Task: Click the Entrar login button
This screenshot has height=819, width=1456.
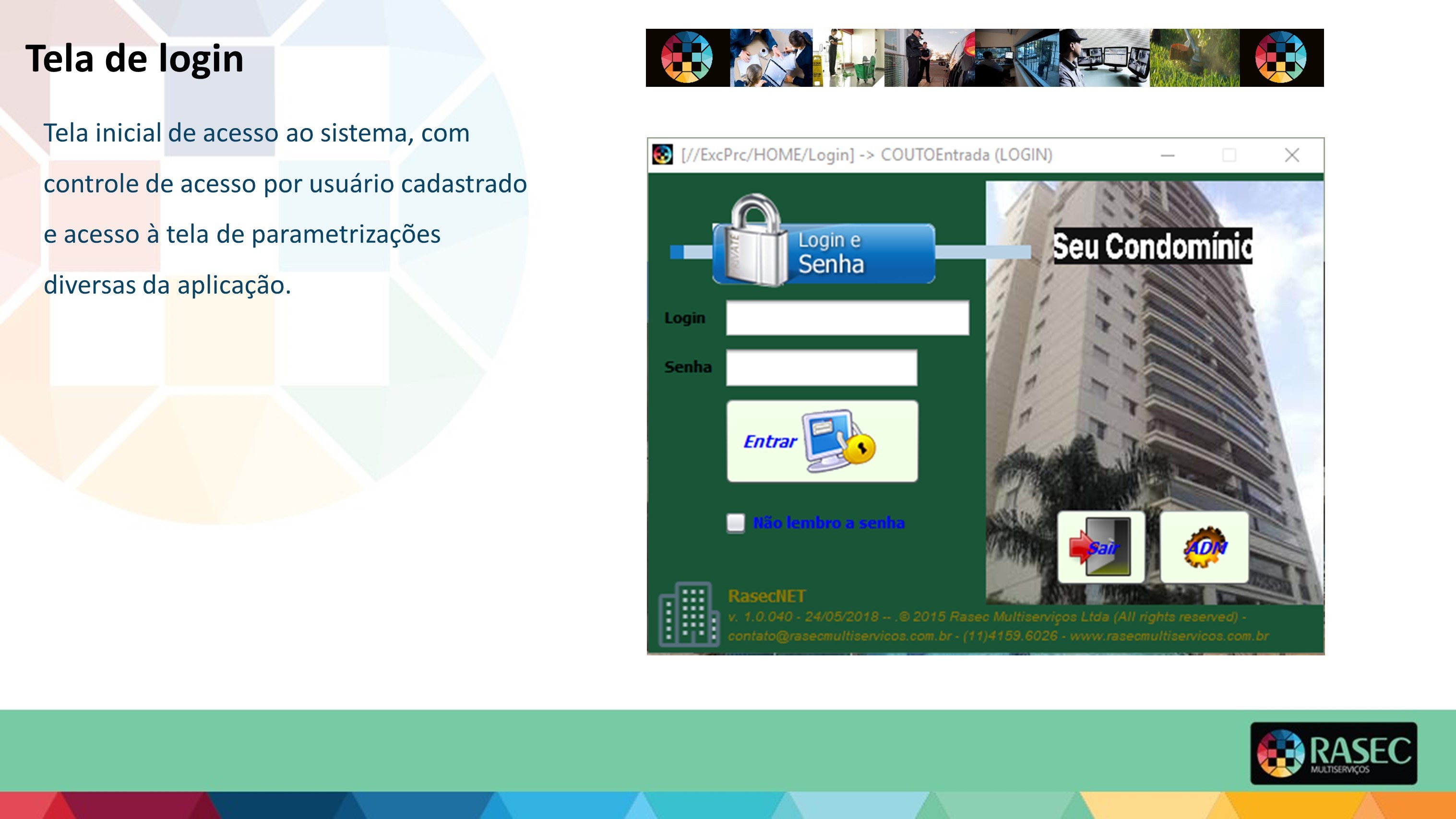Action: pyautogui.click(x=822, y=441)
